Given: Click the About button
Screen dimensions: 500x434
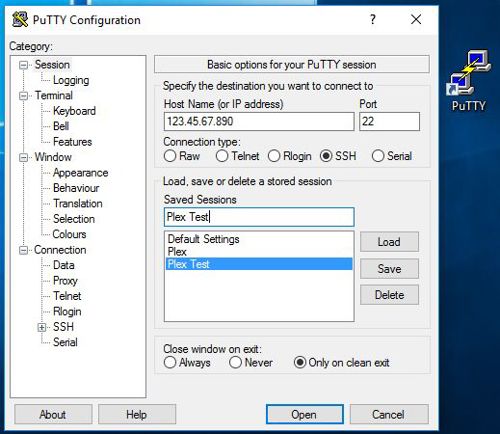Looking at the screenshot, I should (53, 415).
